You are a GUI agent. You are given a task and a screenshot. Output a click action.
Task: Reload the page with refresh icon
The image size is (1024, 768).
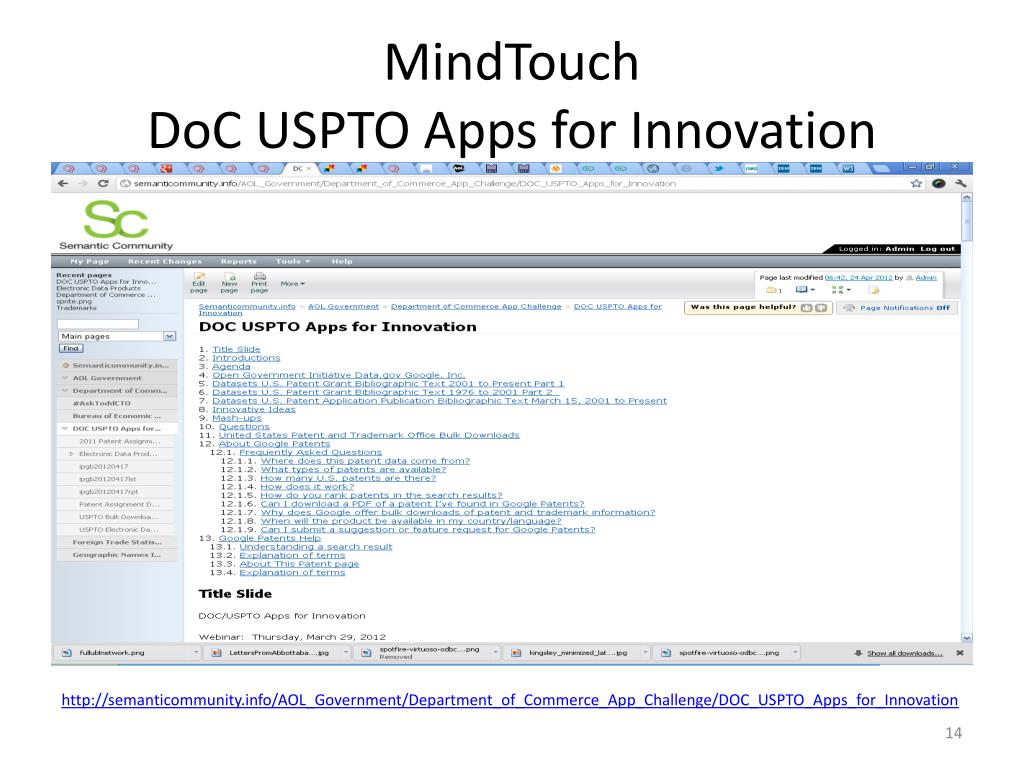click(x=103, y=184)
